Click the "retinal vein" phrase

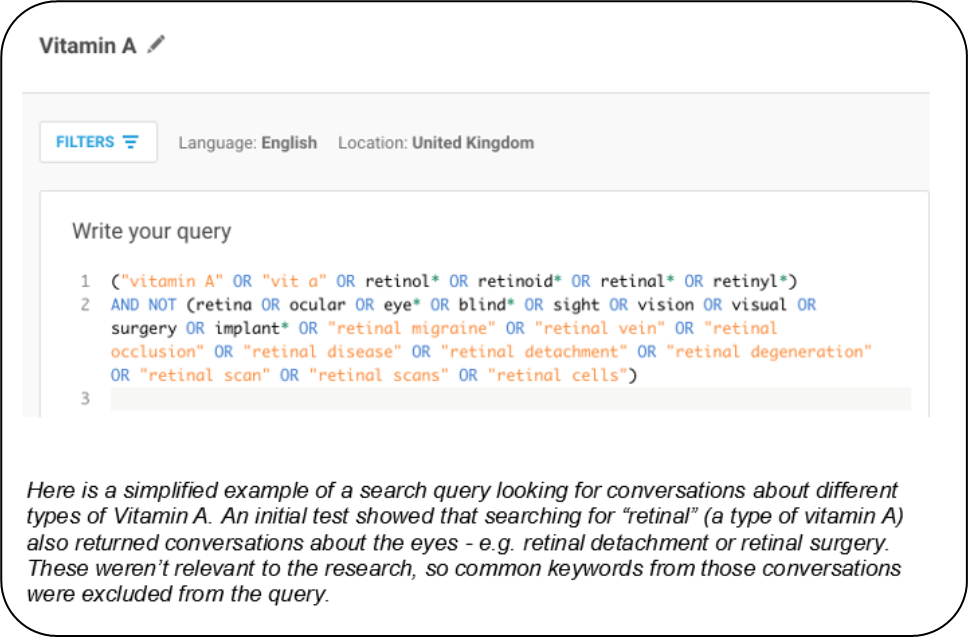tap(599, 328)
